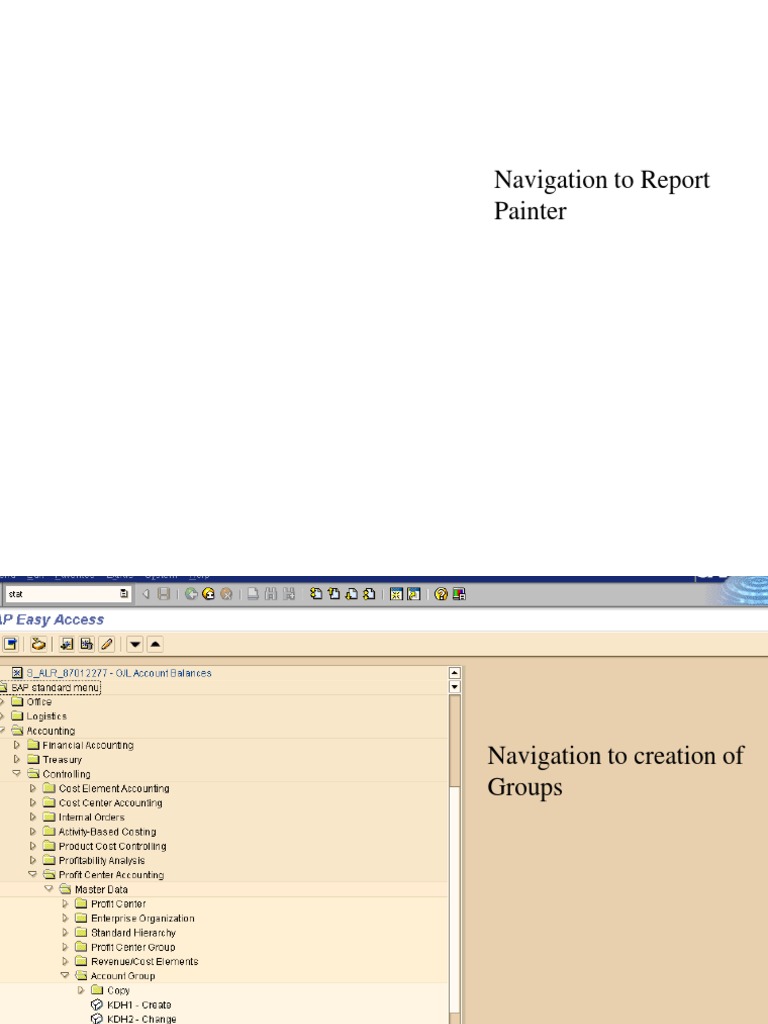Screen dimensions: 768x1024
Task: Open the SAP Business Workplace icon
Action: [38, 645]
